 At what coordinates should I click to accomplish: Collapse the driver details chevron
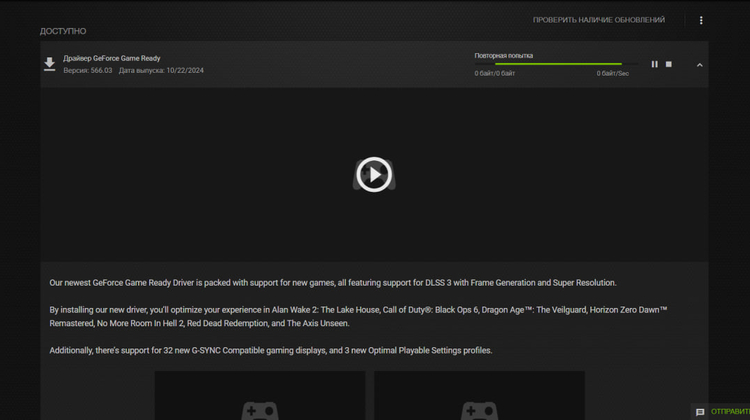pos(699,65)
